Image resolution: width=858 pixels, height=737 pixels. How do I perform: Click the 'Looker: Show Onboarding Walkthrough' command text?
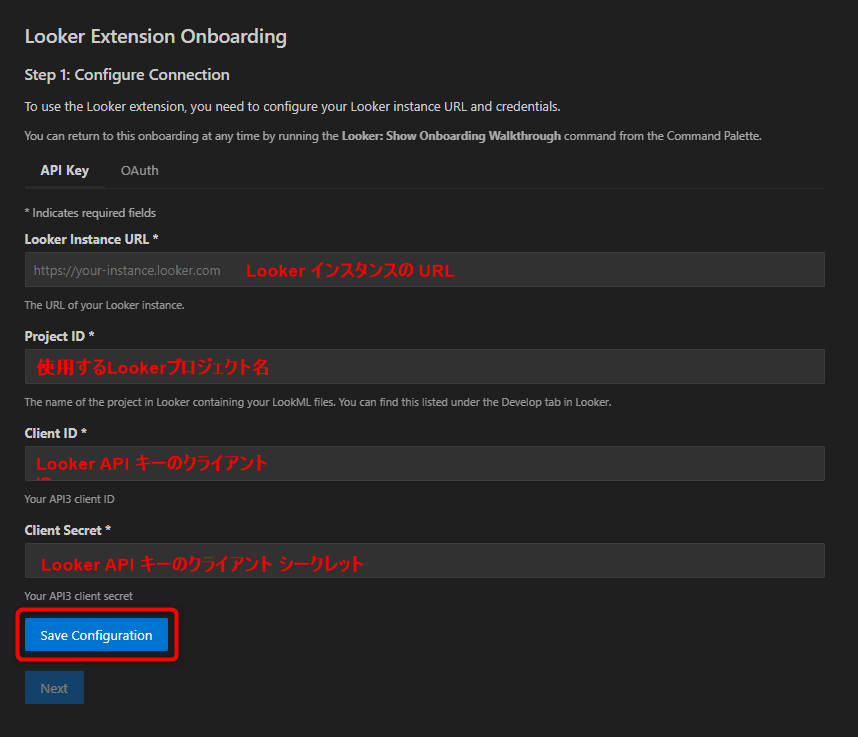tap(451, 136)
